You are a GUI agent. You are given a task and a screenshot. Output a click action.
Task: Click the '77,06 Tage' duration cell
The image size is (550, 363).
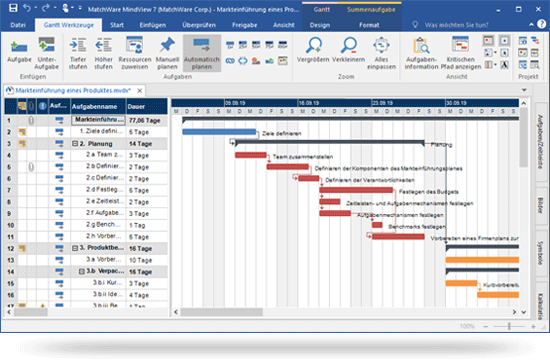tap(147, 120)
